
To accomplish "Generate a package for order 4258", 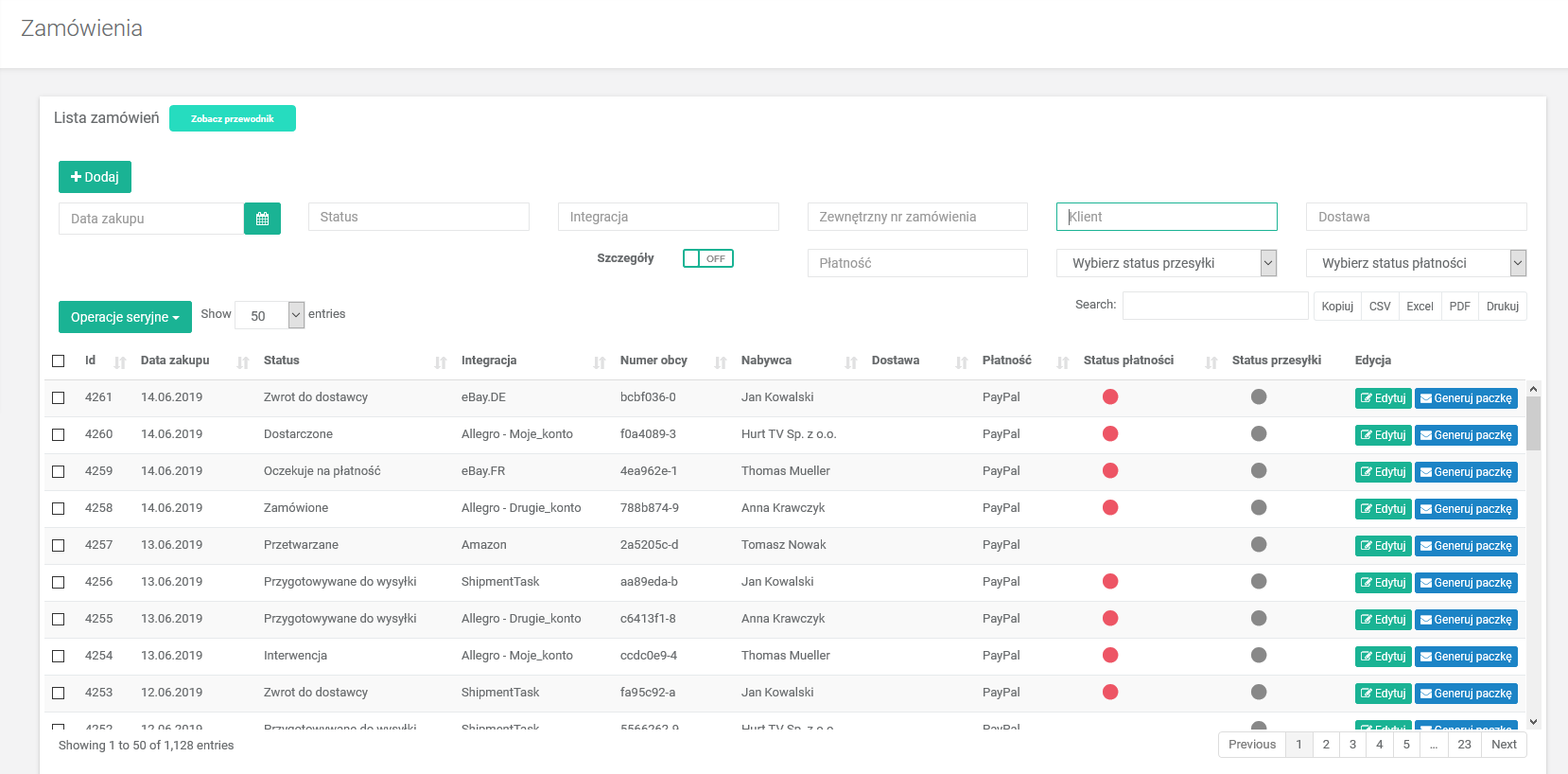I will point(1465,509).
